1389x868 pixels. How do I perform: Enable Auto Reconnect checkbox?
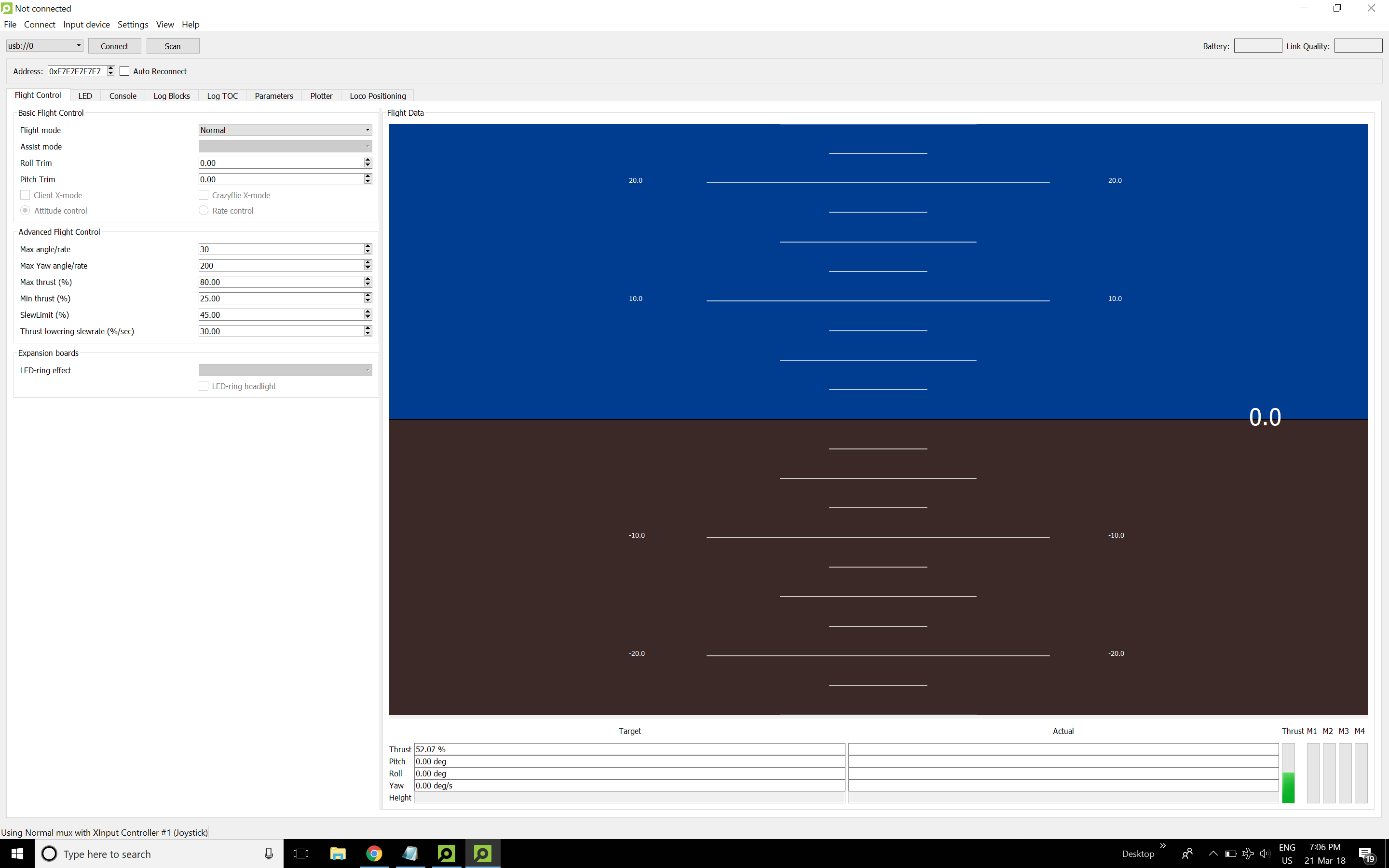124,71
